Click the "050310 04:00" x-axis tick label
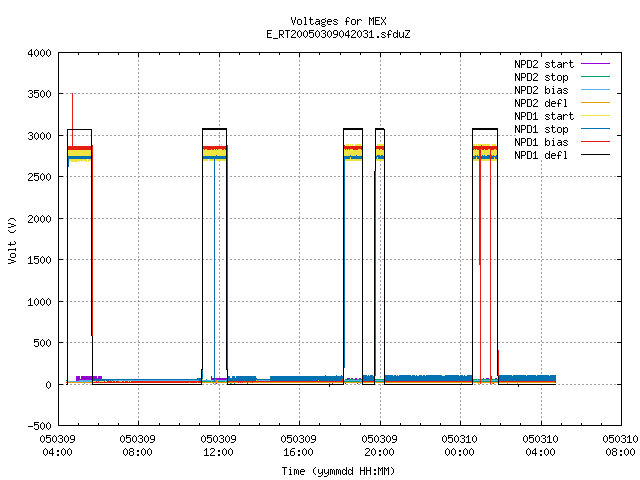640x480 pixels. tap(540, 445)
